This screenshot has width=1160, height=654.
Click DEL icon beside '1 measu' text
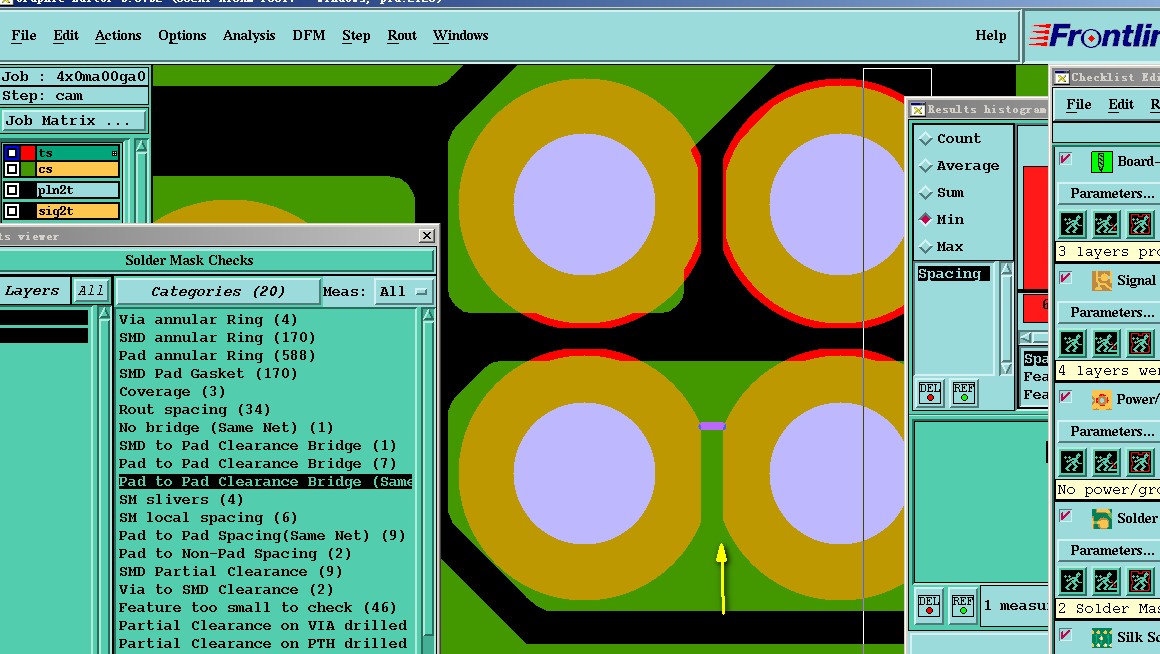tap(929, 606)
